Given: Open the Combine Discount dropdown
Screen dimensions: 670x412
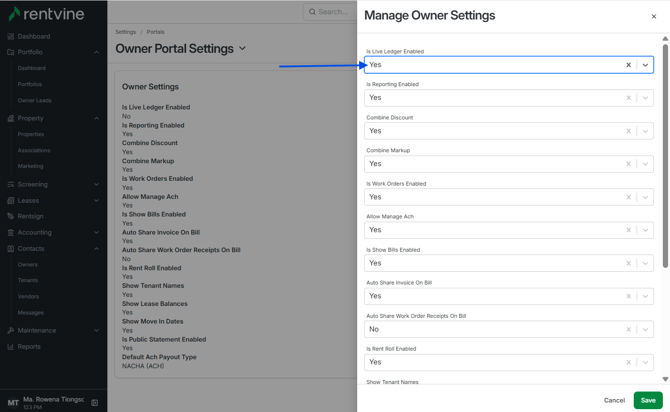Looking at the screenshot, I should 645,131.
